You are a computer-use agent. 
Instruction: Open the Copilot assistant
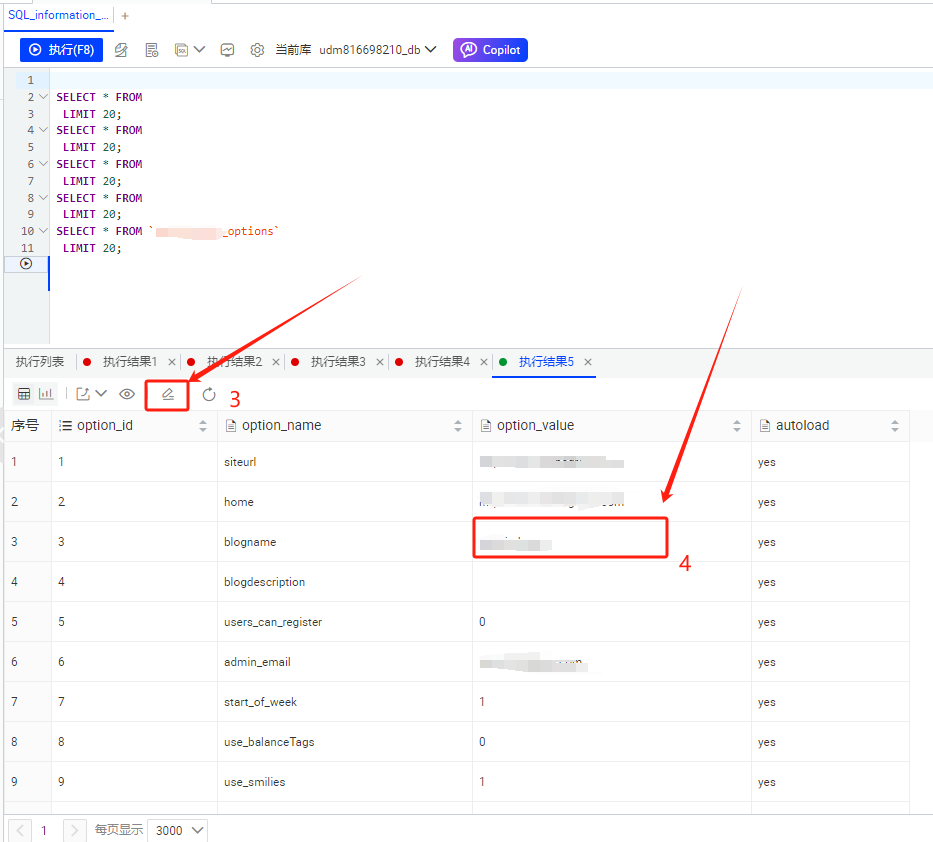(x=490, y=50)
